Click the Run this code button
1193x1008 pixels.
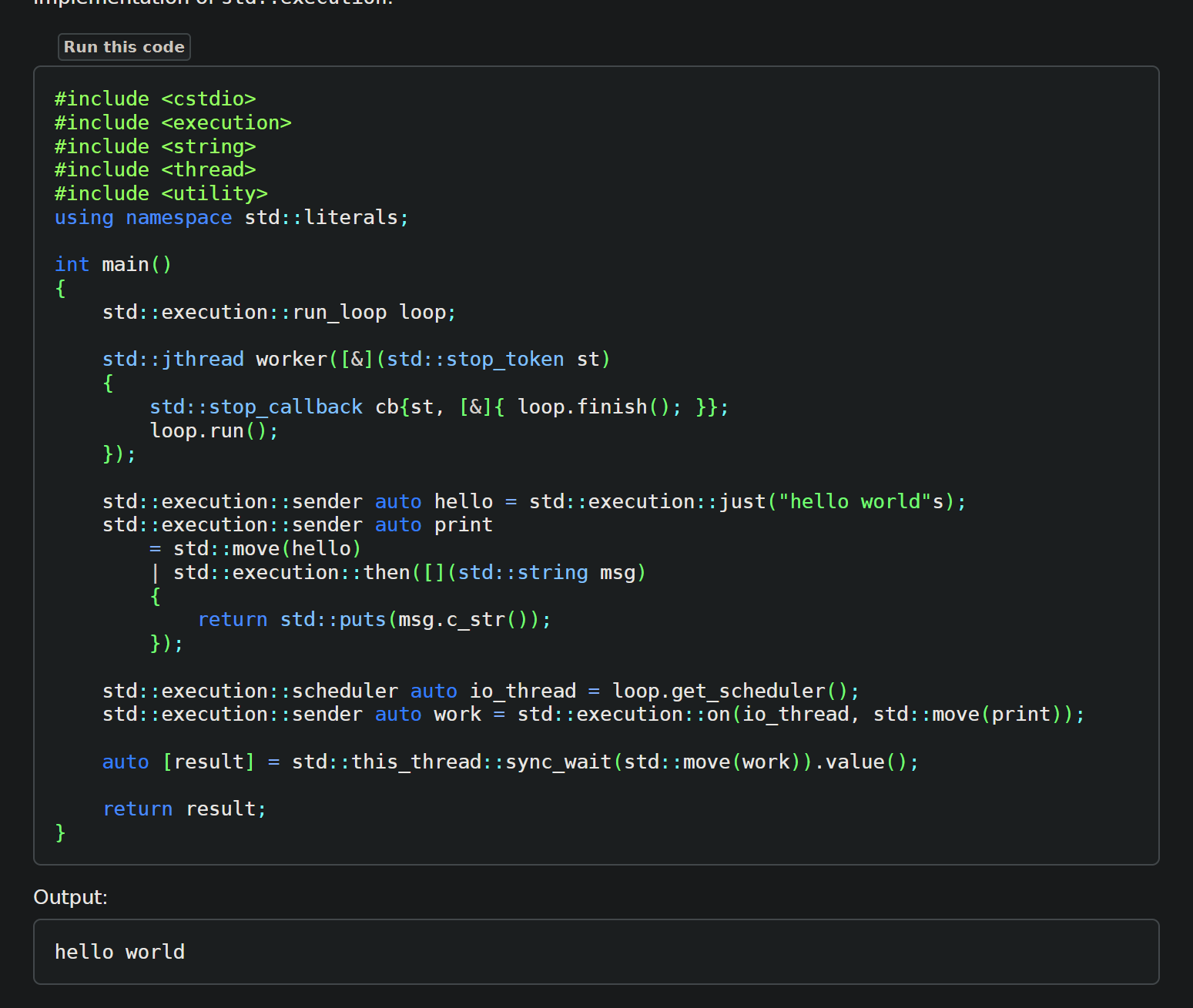click(x=124, y=47)
